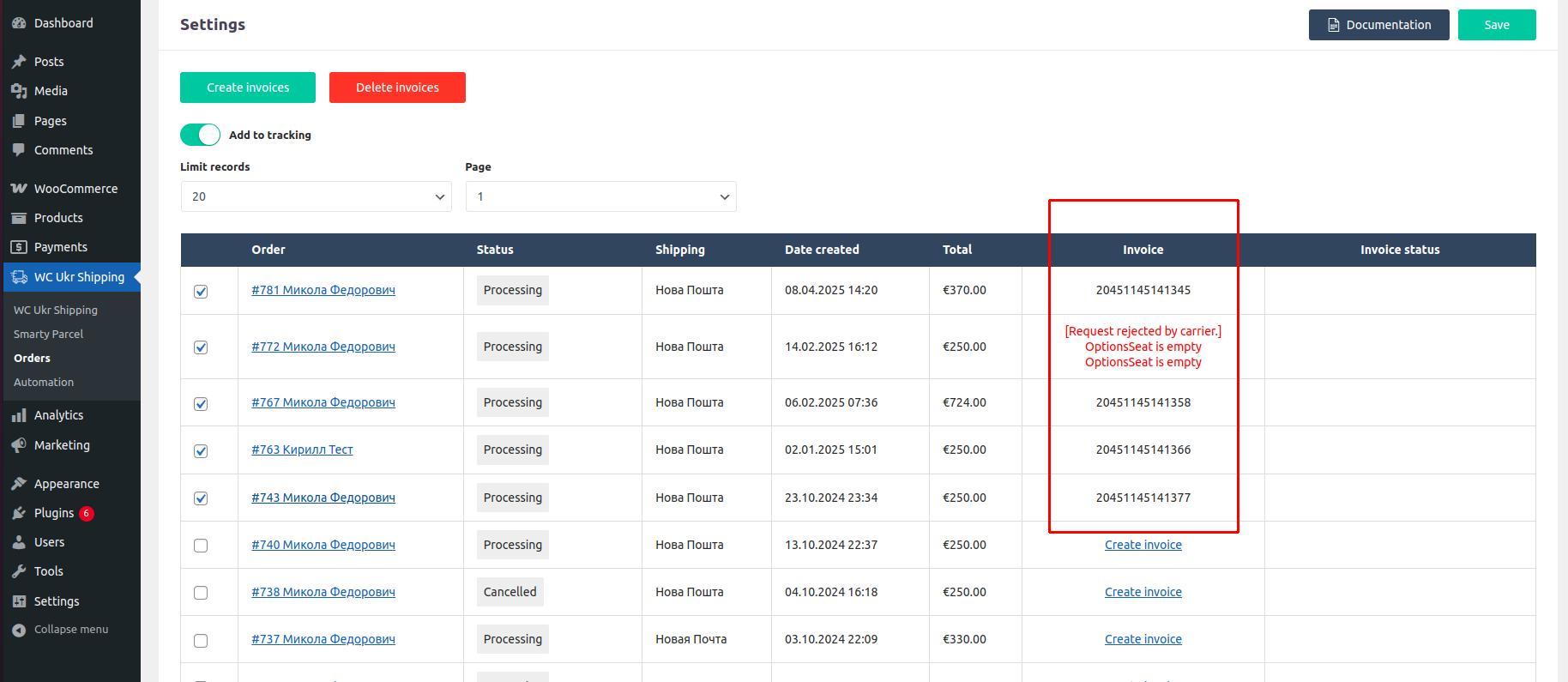Click the Media library icon
This screenshot has height=682, width=1568.
(19, 91)
